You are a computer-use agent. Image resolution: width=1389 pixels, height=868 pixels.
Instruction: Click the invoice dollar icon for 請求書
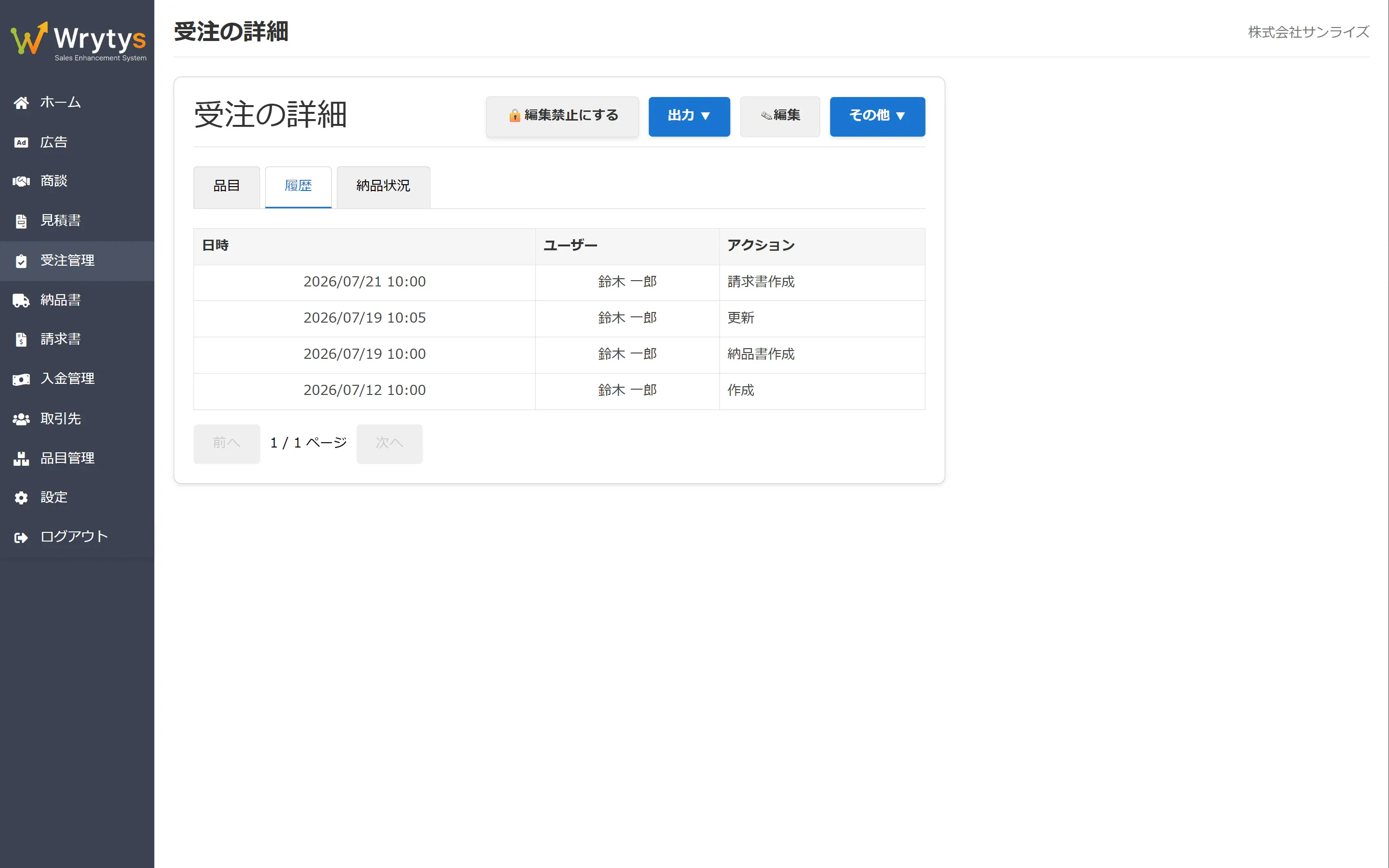[x=21, y=340]
